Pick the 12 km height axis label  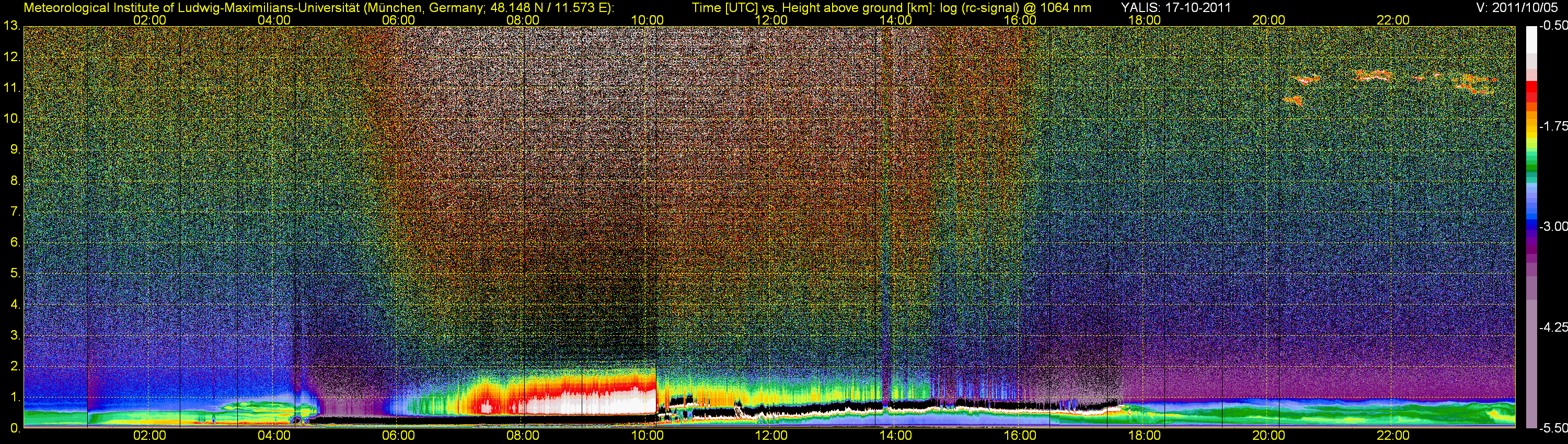(x=12, y=57)
